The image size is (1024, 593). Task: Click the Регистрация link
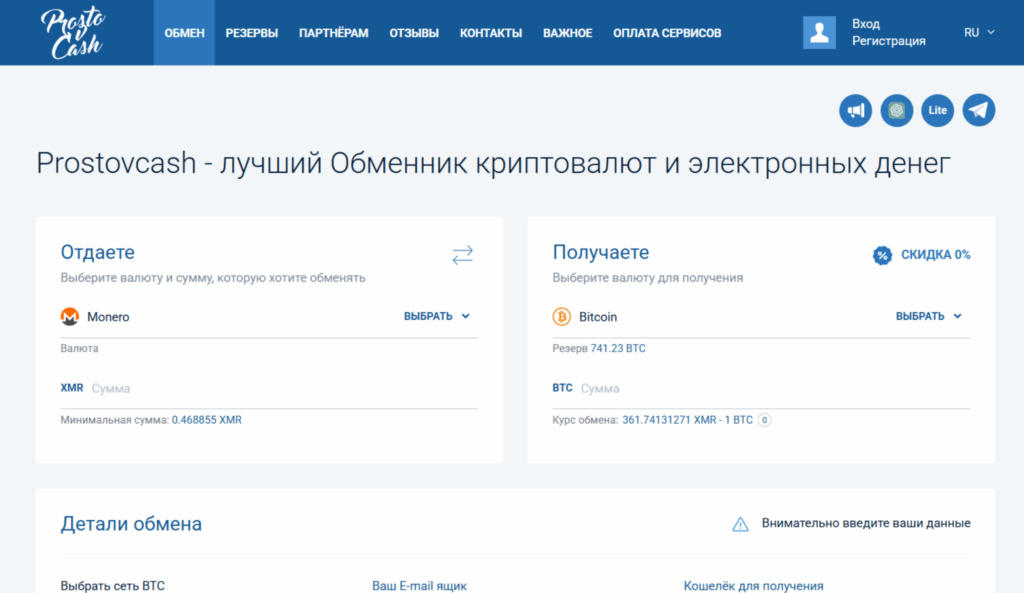tap(889, 41)
